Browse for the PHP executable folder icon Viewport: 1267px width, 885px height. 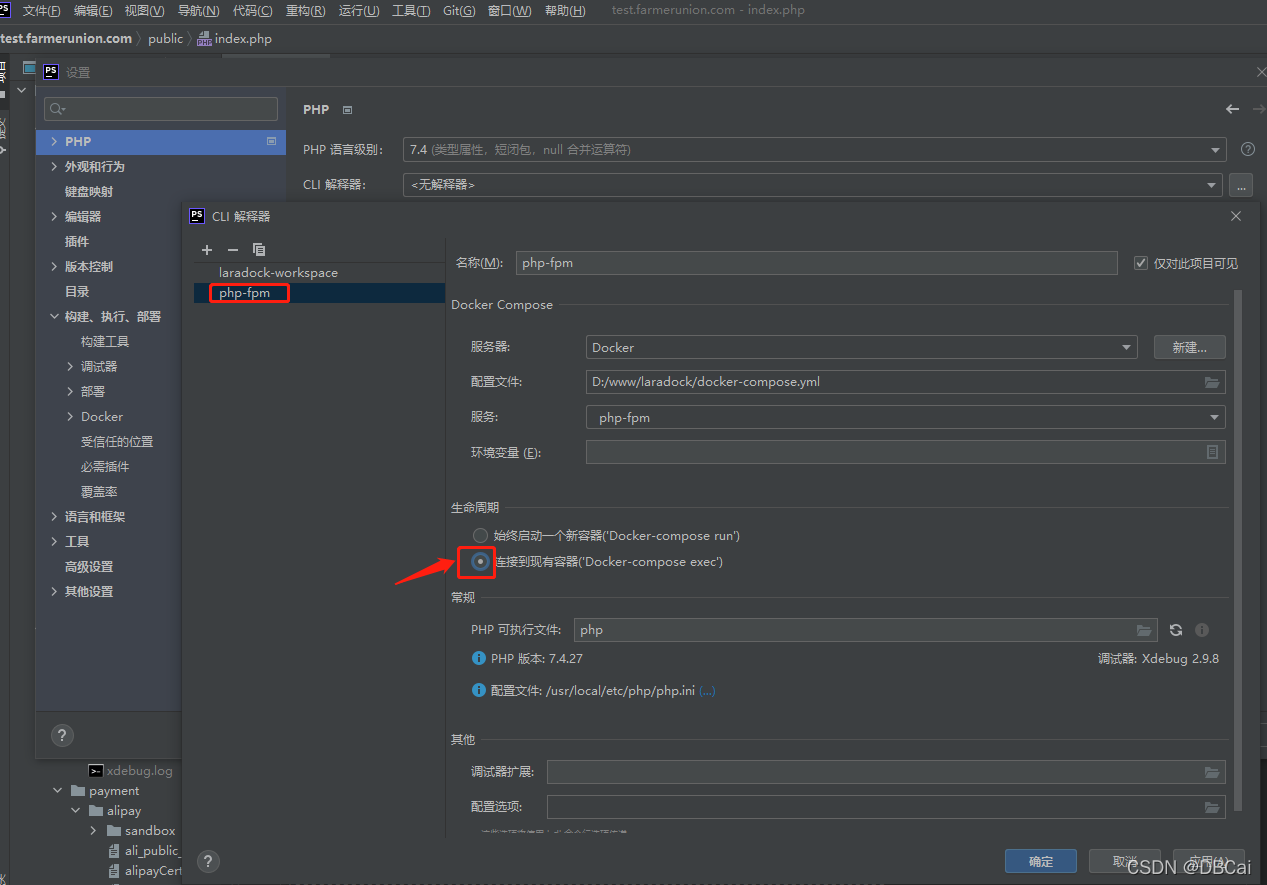tap(1144, 630)
